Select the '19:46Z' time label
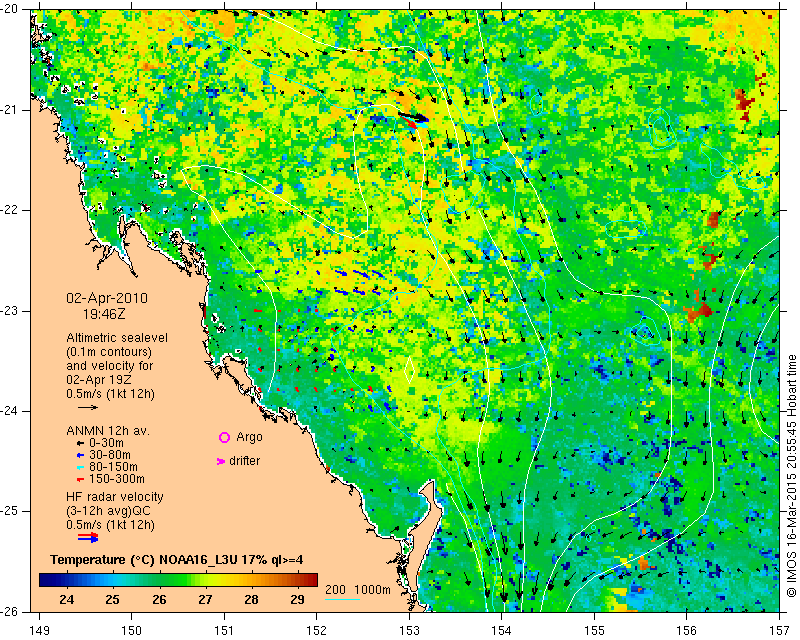This screenshot has width=800, height=640. (104, 314)
